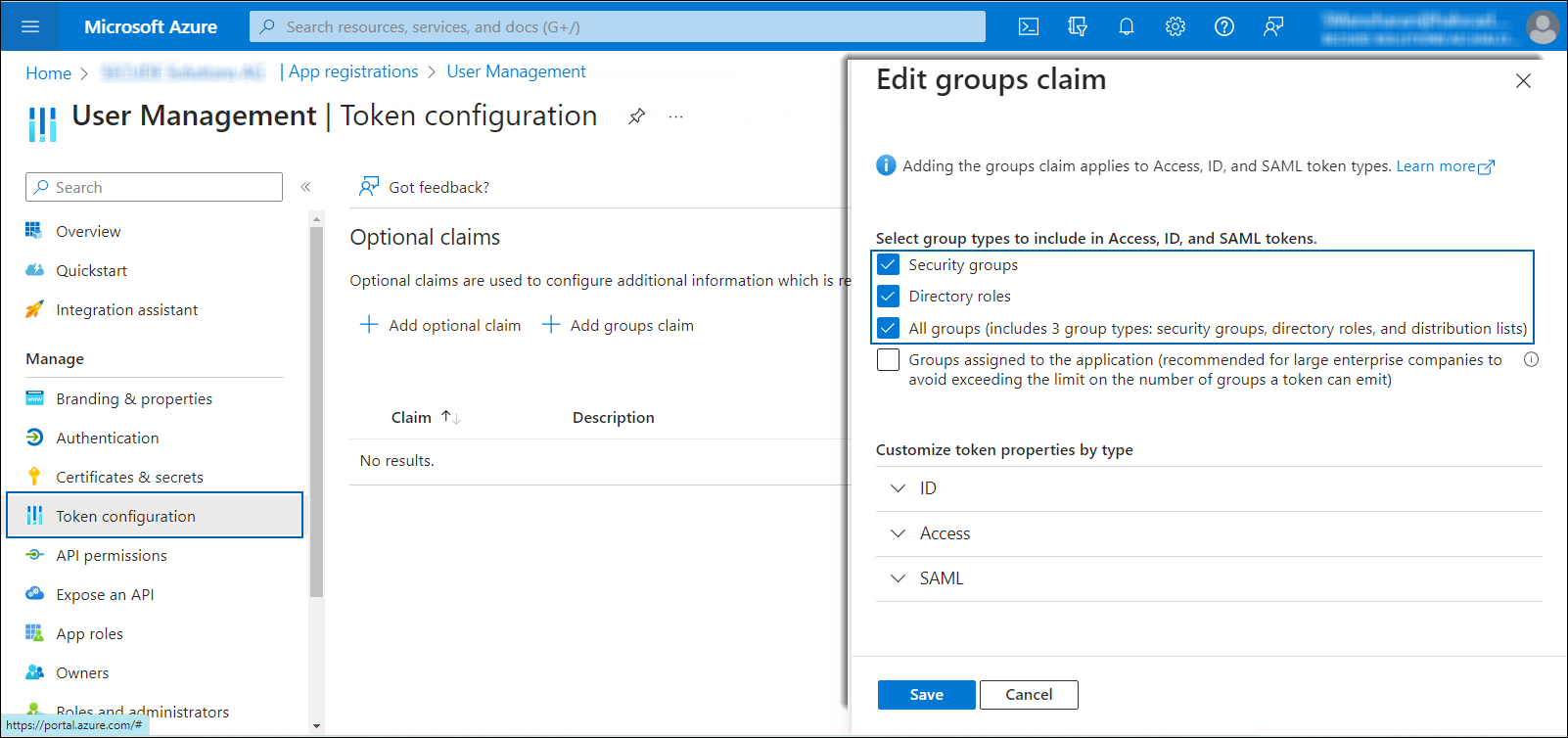Enable Groups assigned to the application
This screenshot has width=1568, height=738.
[888, 360]
